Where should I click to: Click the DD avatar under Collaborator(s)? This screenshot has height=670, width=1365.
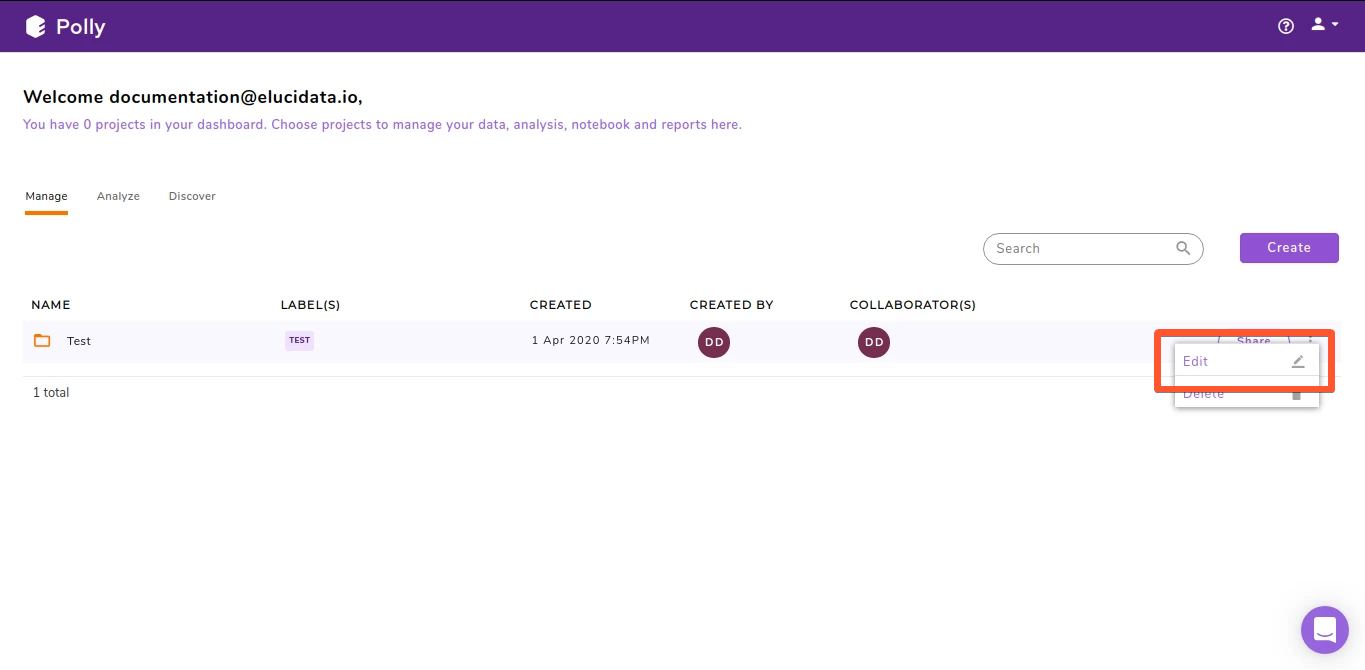click(x=873, y=342)
